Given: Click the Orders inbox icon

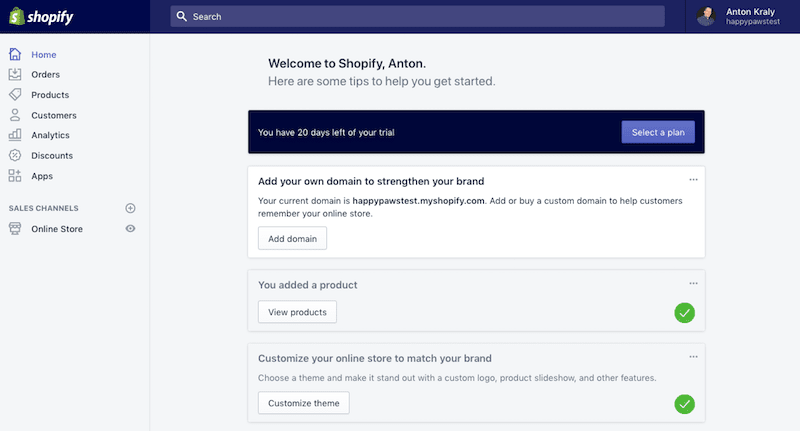Looking at the screenshot, I should click(15, 74).
